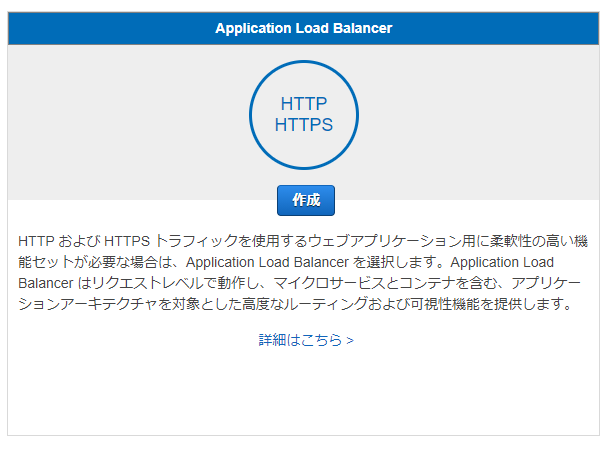Click the empty white space below the details link
Image resolution: width=613 pixels, height=449 pixels.
click(x=303, y=391)
